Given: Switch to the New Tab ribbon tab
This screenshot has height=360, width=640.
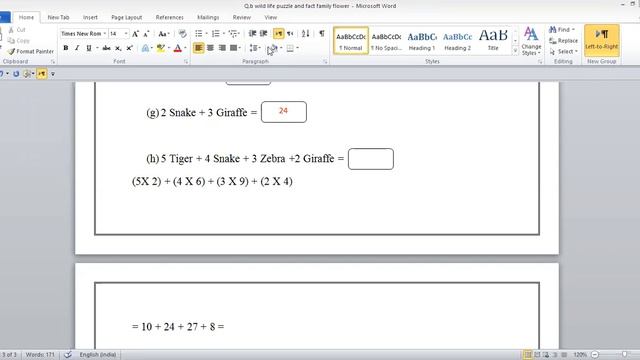Looking at the screenshot, I should [x=58, y=18].
